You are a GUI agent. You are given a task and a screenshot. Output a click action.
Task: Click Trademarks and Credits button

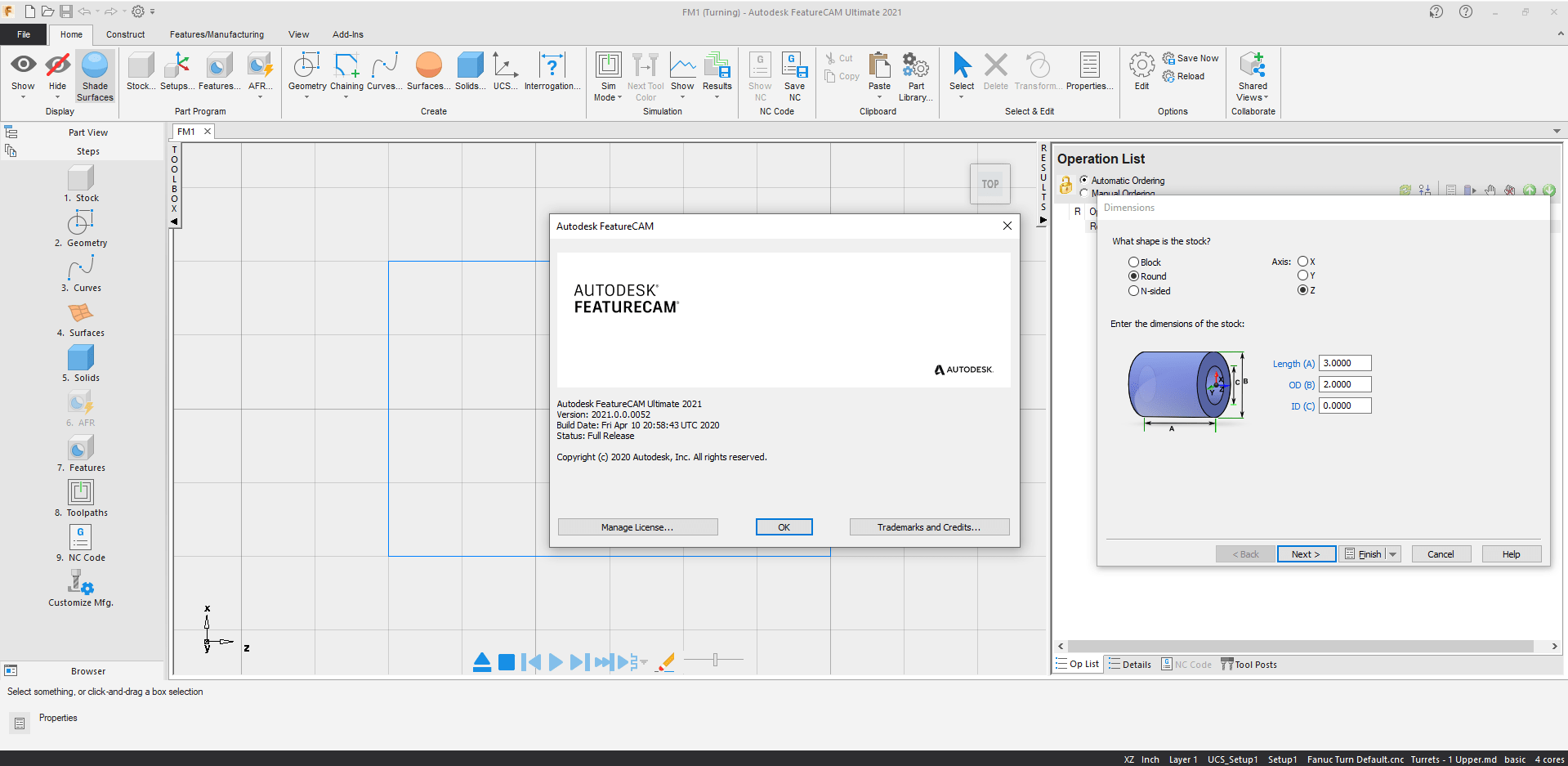point(929,527)
